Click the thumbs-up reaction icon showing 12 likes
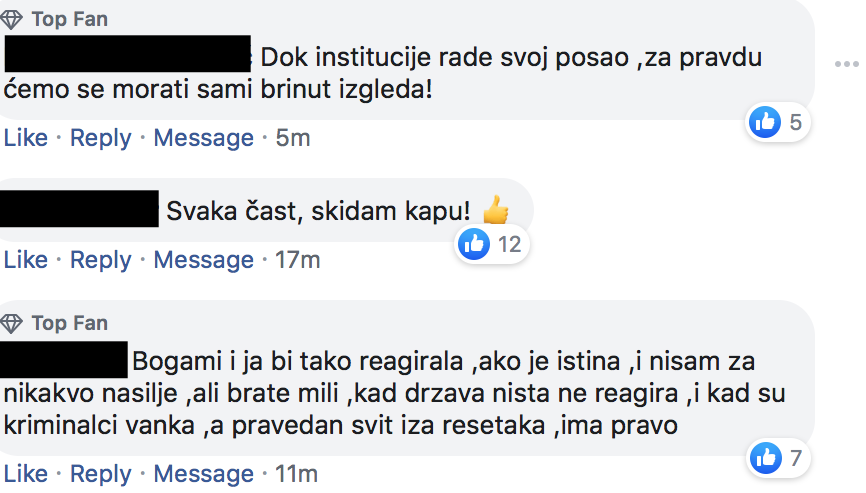 [474, 244]
